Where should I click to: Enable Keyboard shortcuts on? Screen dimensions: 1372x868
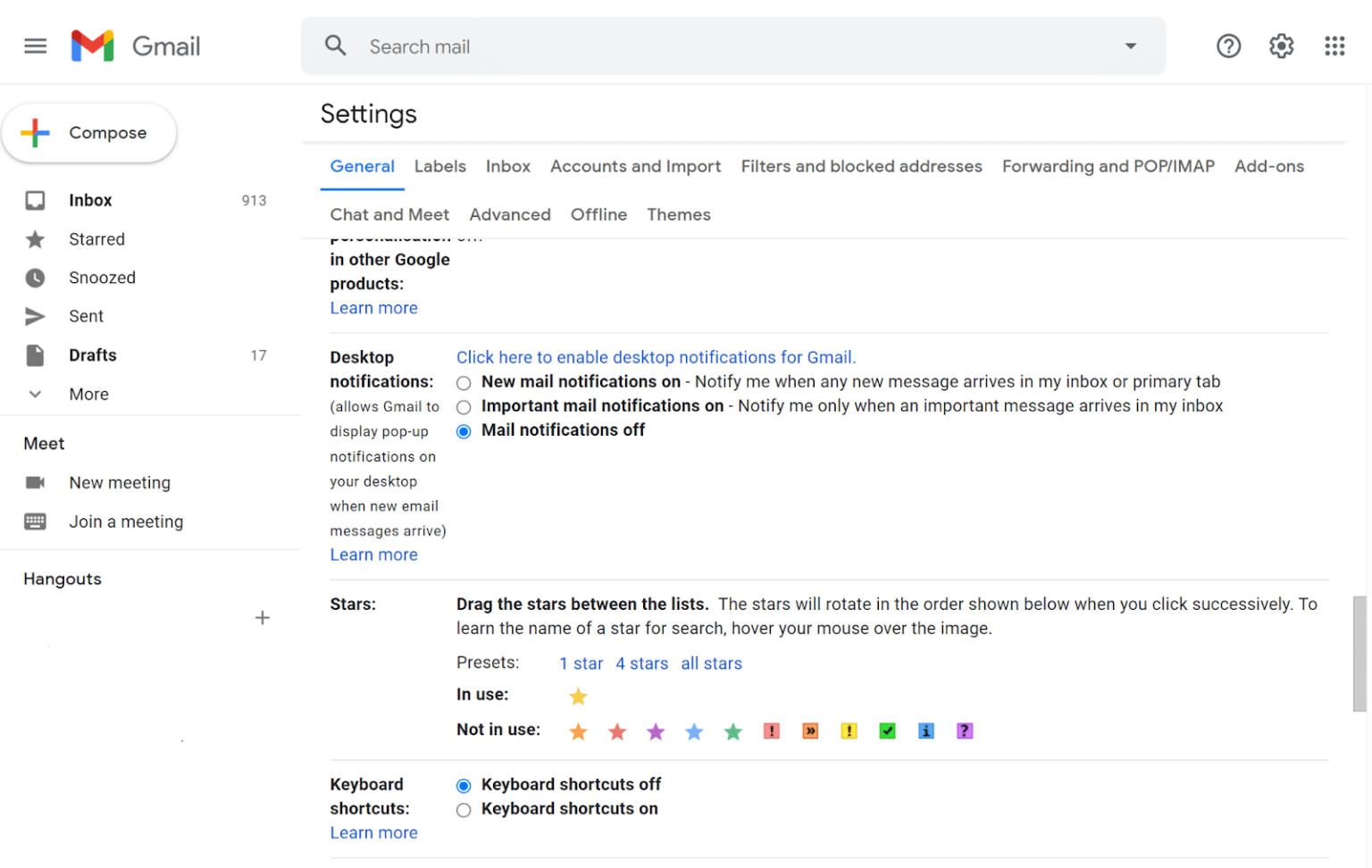464,810
